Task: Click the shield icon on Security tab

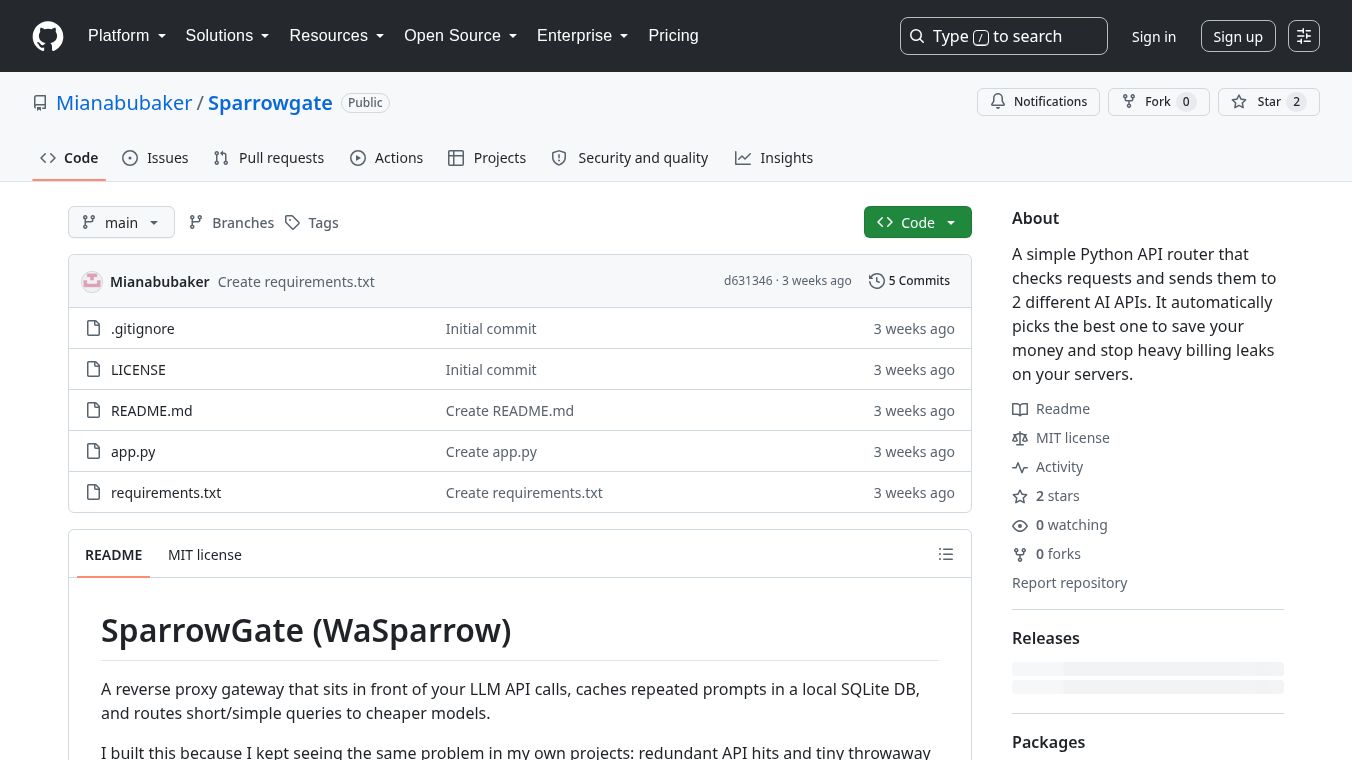Action: pos(559,158)
